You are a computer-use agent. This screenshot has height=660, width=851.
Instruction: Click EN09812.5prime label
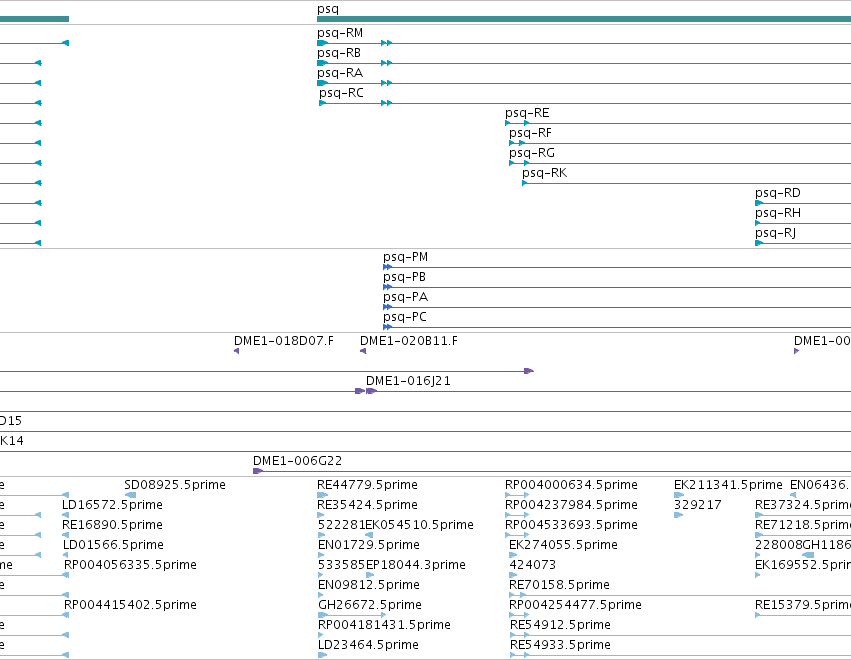[x=369, y=585]
